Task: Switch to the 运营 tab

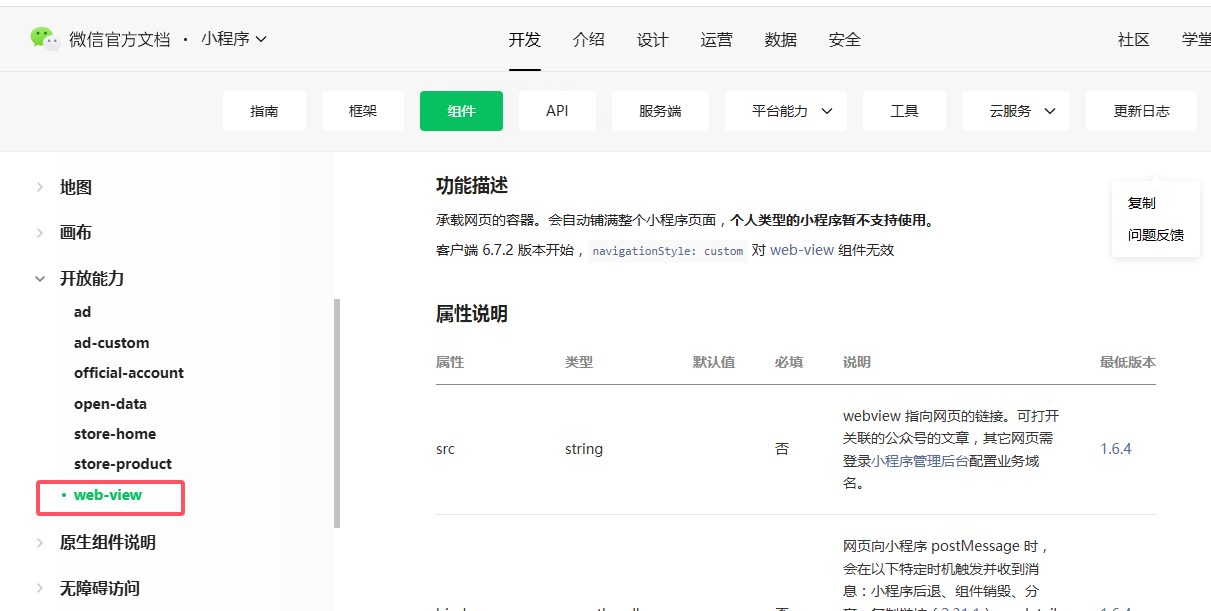Action: [716, 40]
